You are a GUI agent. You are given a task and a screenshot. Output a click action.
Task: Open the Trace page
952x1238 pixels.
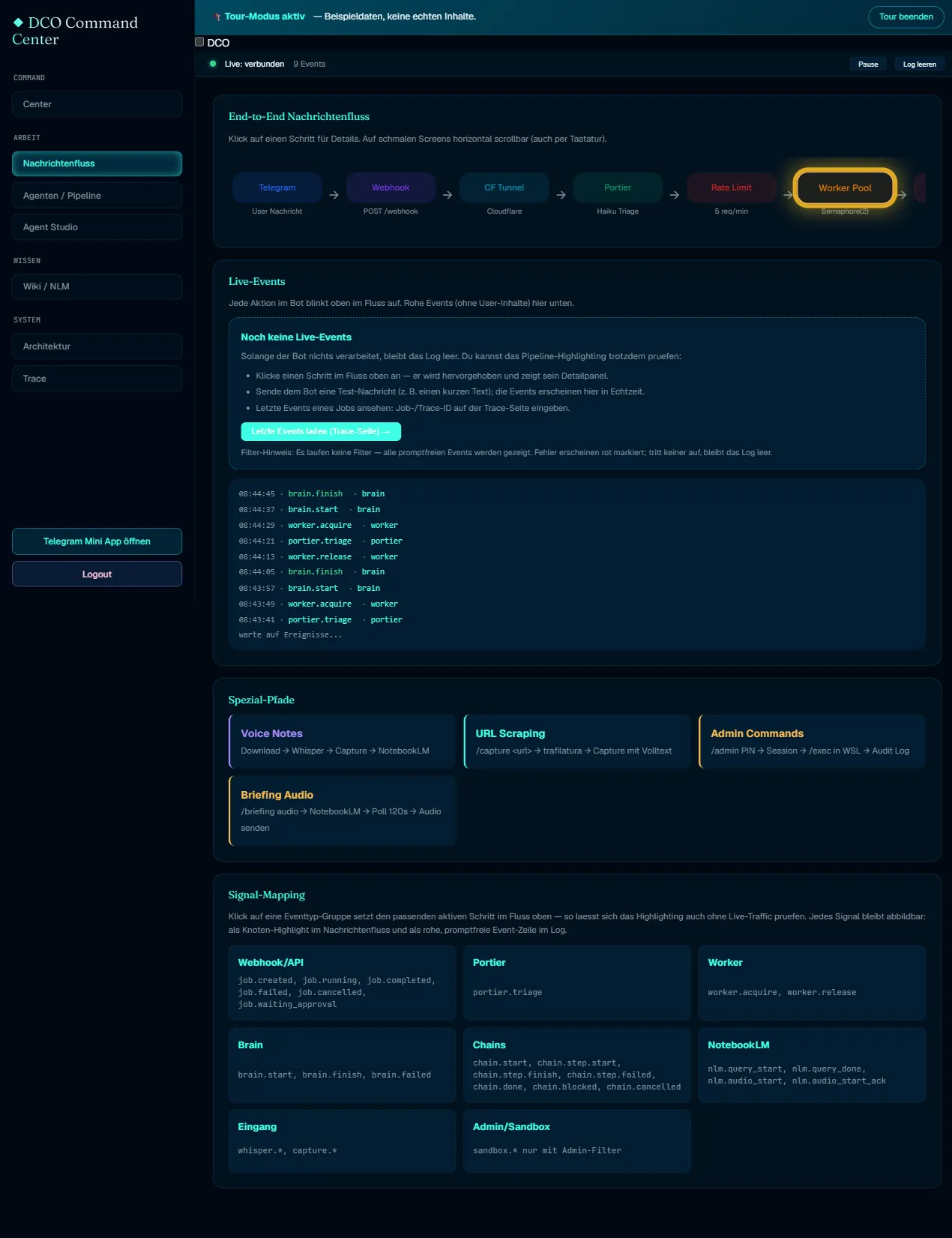(x=97, y=379)
